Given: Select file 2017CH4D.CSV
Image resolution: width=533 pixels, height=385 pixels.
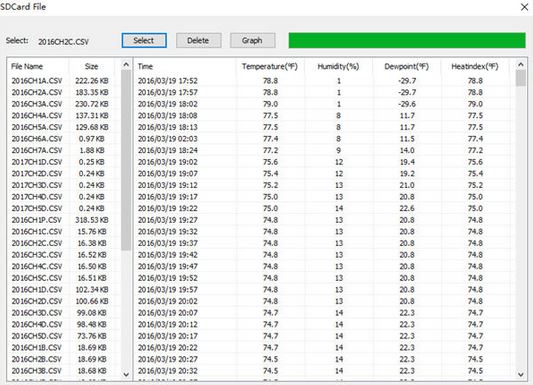Looking at the screenshot, I should 37,197.
